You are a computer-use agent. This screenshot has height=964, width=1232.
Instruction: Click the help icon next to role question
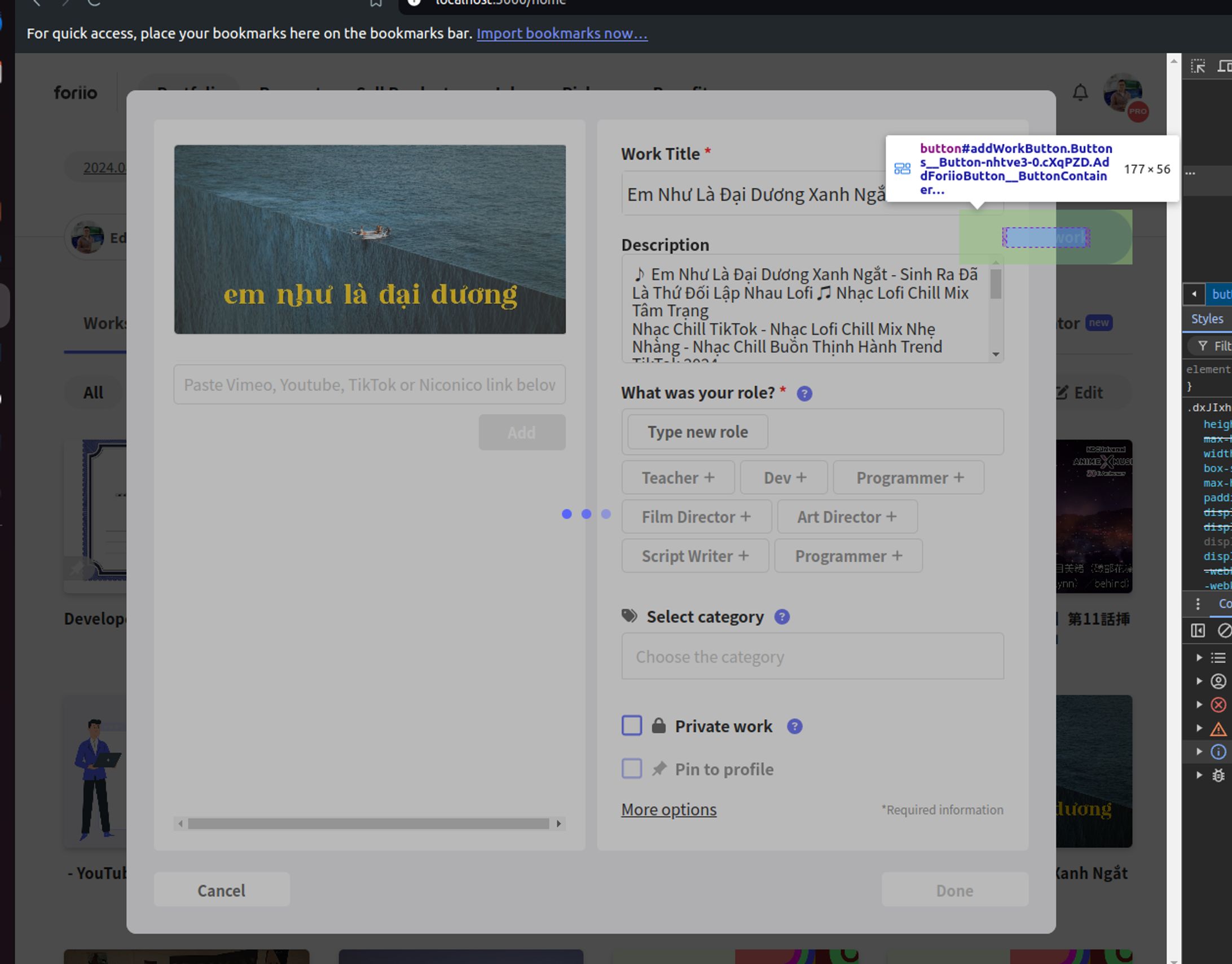coord(804,393)
